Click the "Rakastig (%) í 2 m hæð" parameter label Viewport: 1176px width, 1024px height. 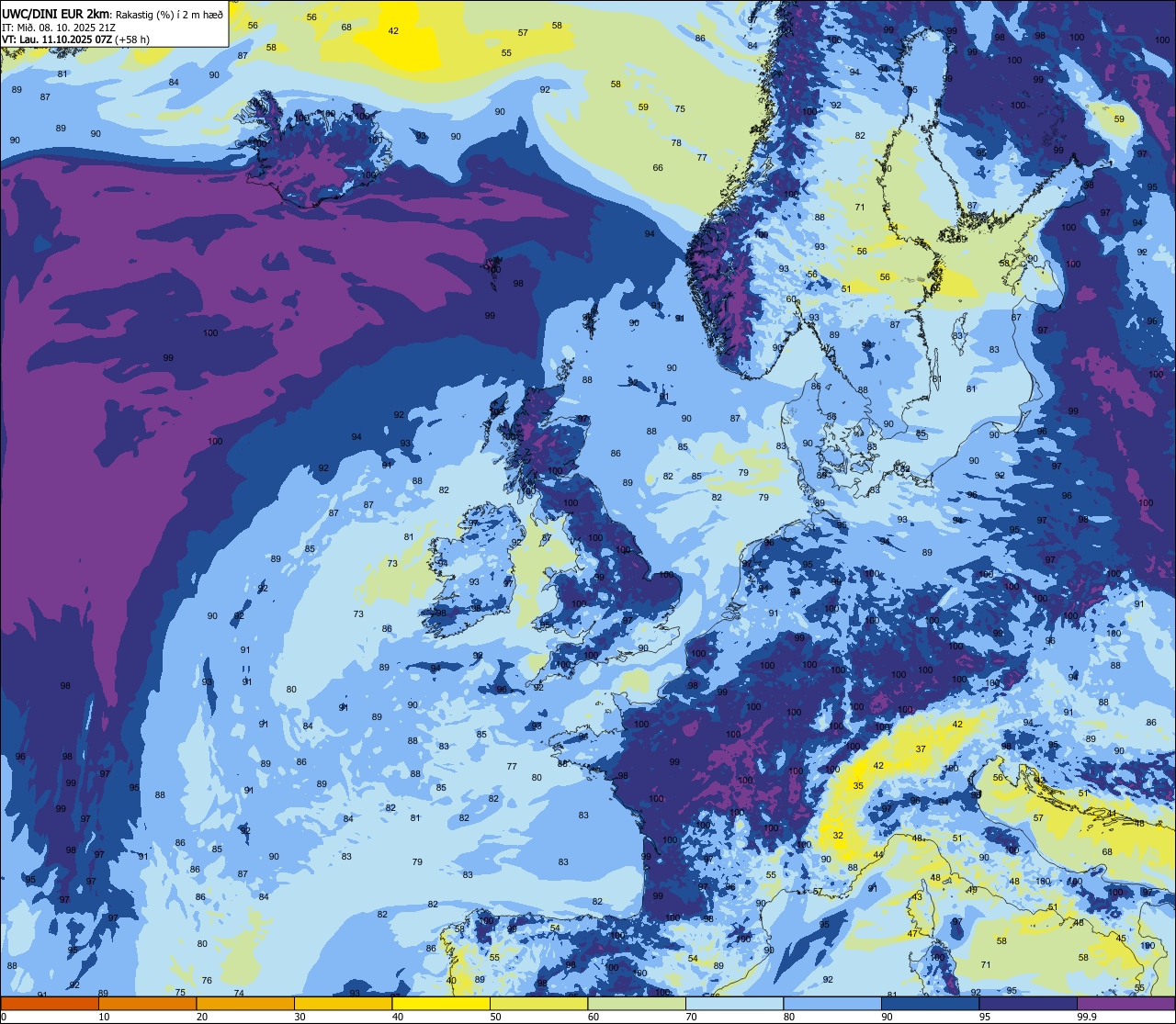coord(170,15)
